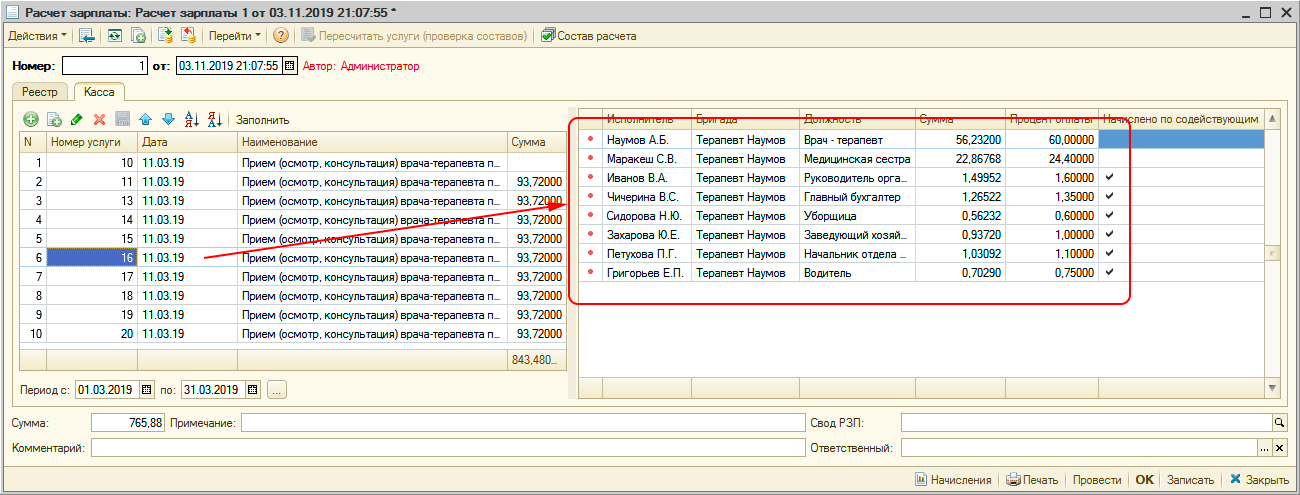1300x495 pixels.
Task: Open help via the question mark icon
Action: pyautogui.click(x=281, y=36)
